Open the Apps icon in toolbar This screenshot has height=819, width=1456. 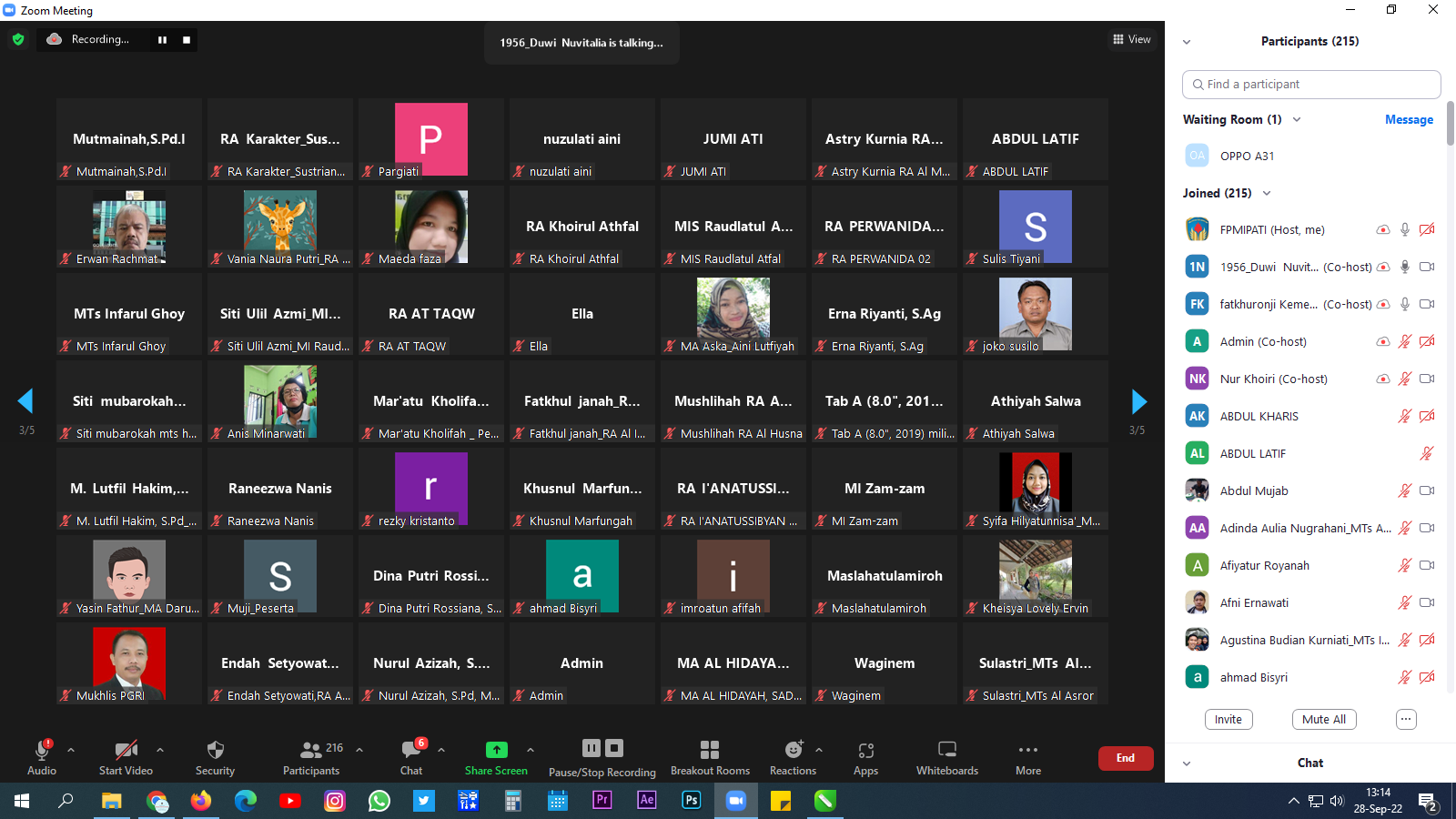point(865,751)
